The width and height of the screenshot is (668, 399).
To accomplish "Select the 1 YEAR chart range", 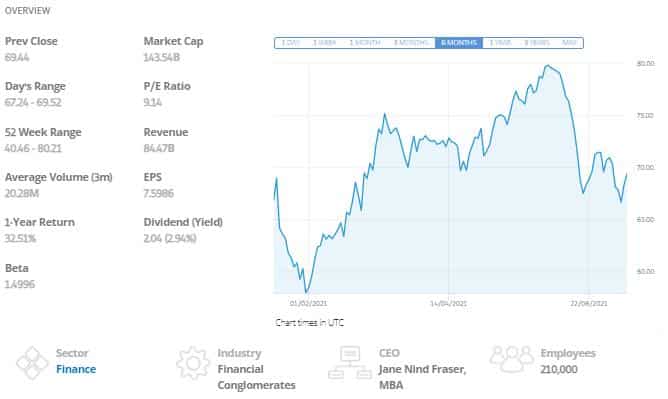I will tap(500, 43).
